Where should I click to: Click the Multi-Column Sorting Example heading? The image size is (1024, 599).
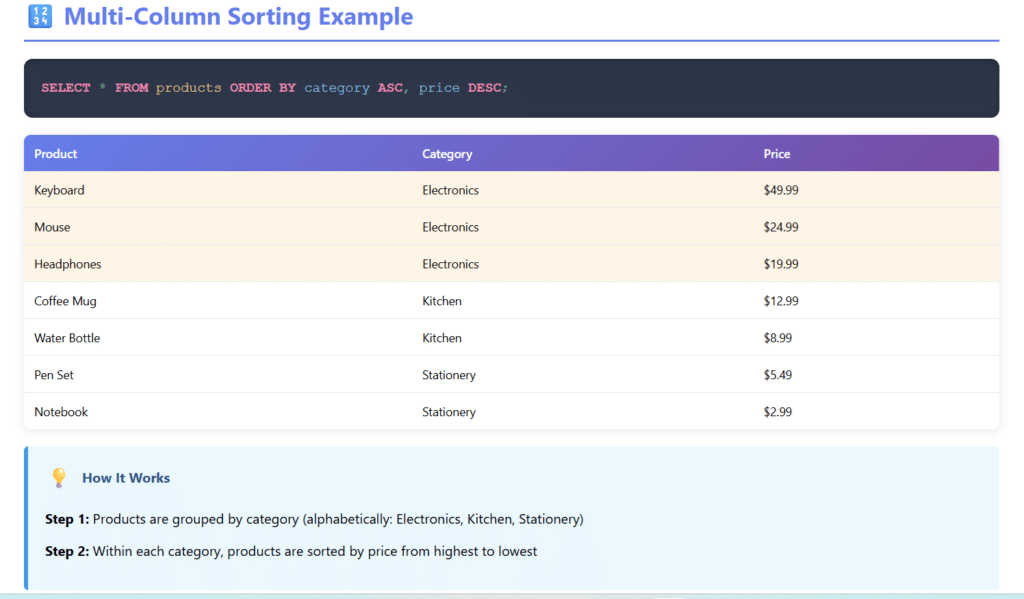pos(238,16)
